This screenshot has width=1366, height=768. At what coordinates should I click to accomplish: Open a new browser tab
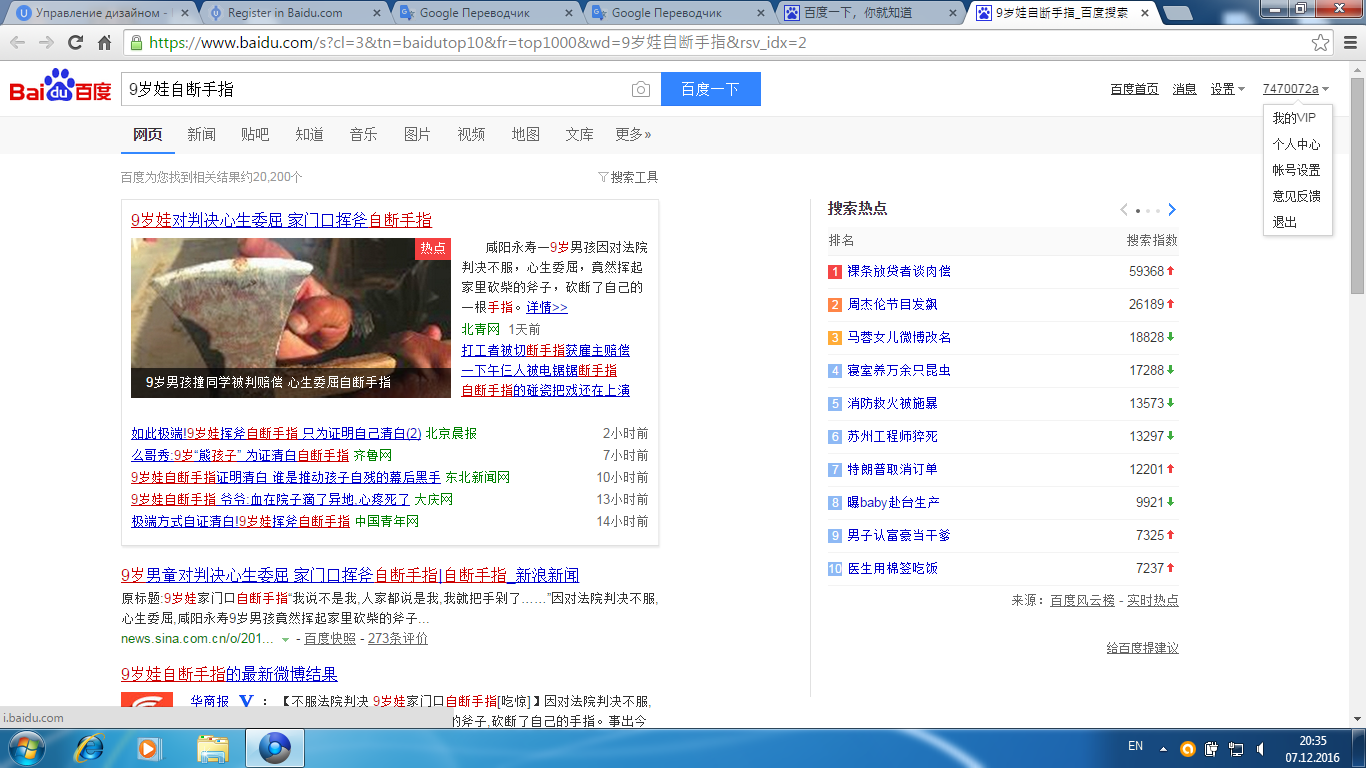tap(1180, 14)
